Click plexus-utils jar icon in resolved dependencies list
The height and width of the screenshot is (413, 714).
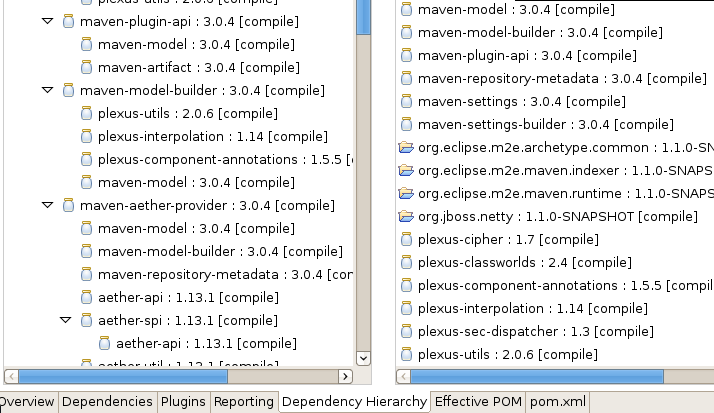coord(406,354)
